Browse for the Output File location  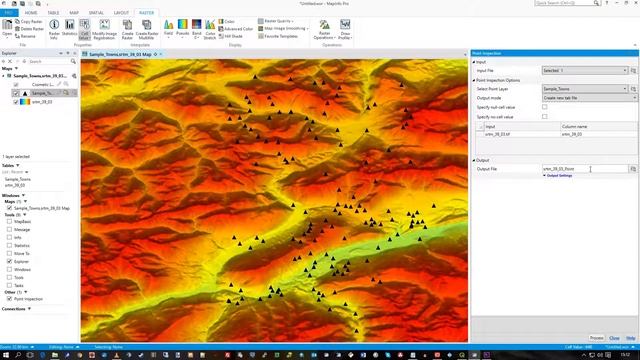point(633,169)
